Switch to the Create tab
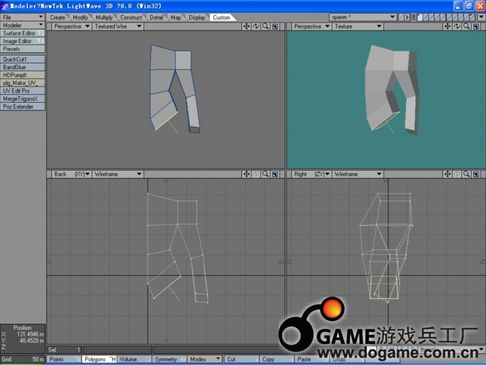The height and width of the screenshot is (365, 486). (x=57, y=17)
